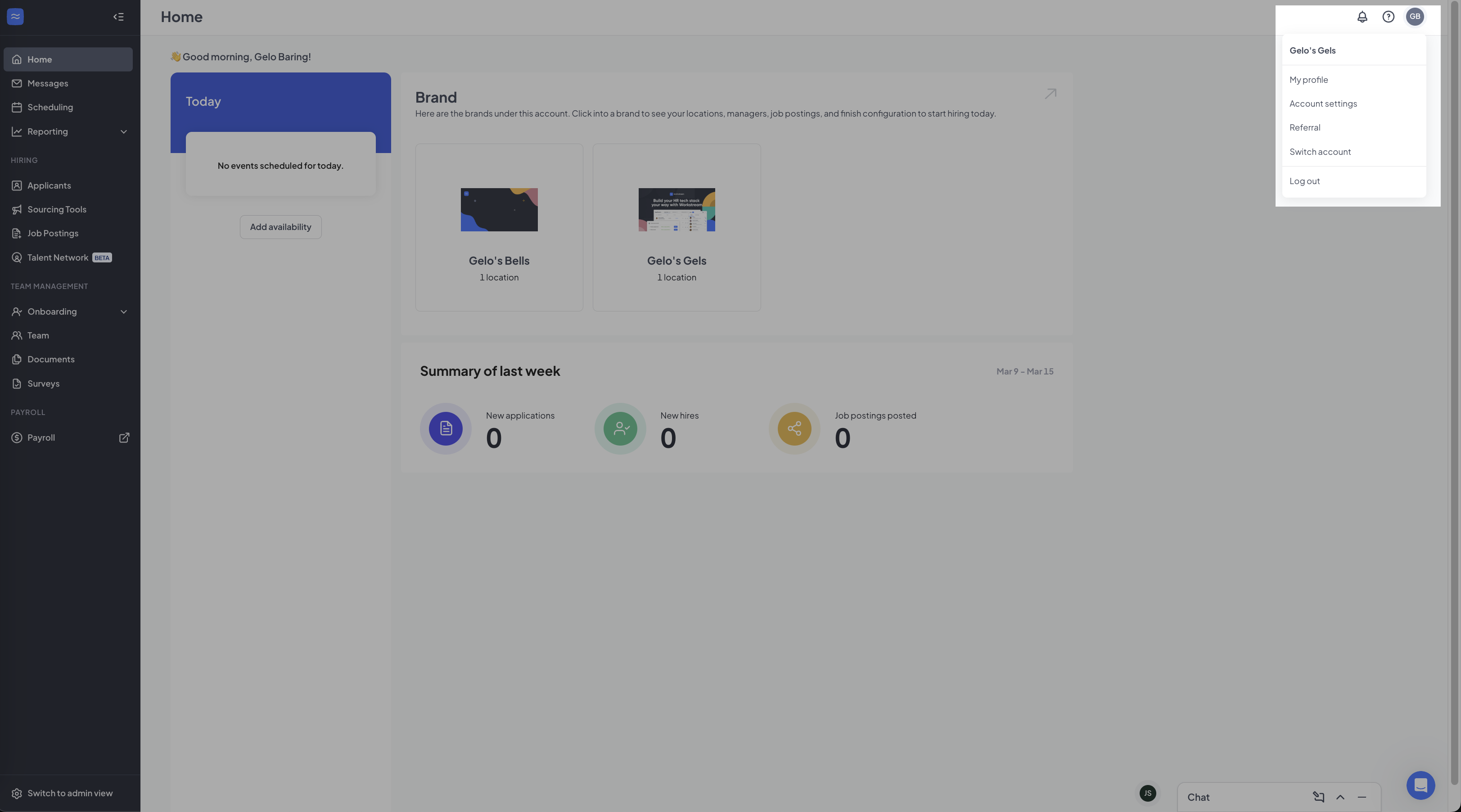Click the notifications bell icon
This screenshot has height=812, width=1461.
1362,17
